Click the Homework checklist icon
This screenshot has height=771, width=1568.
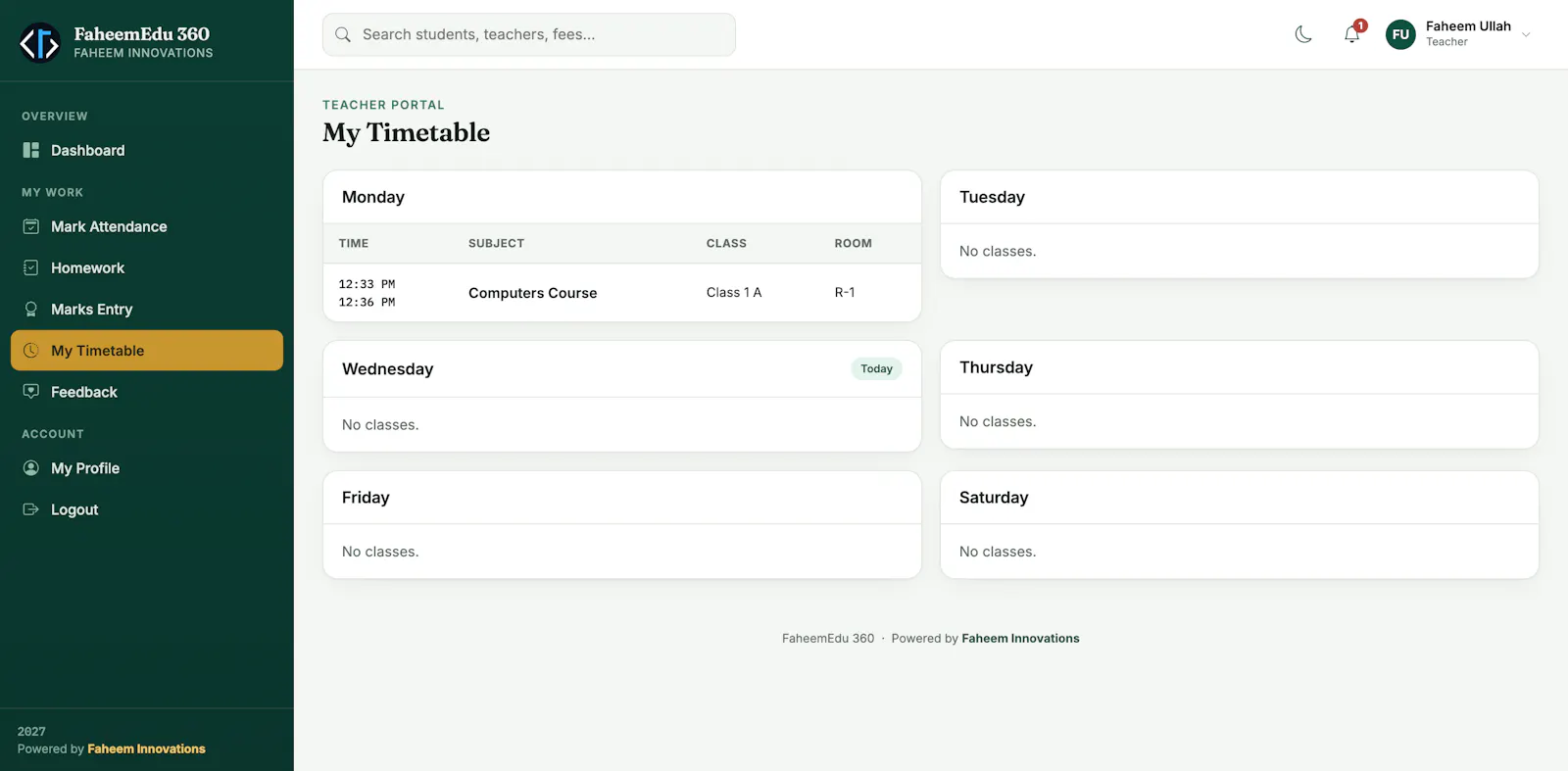coord(31,267)
